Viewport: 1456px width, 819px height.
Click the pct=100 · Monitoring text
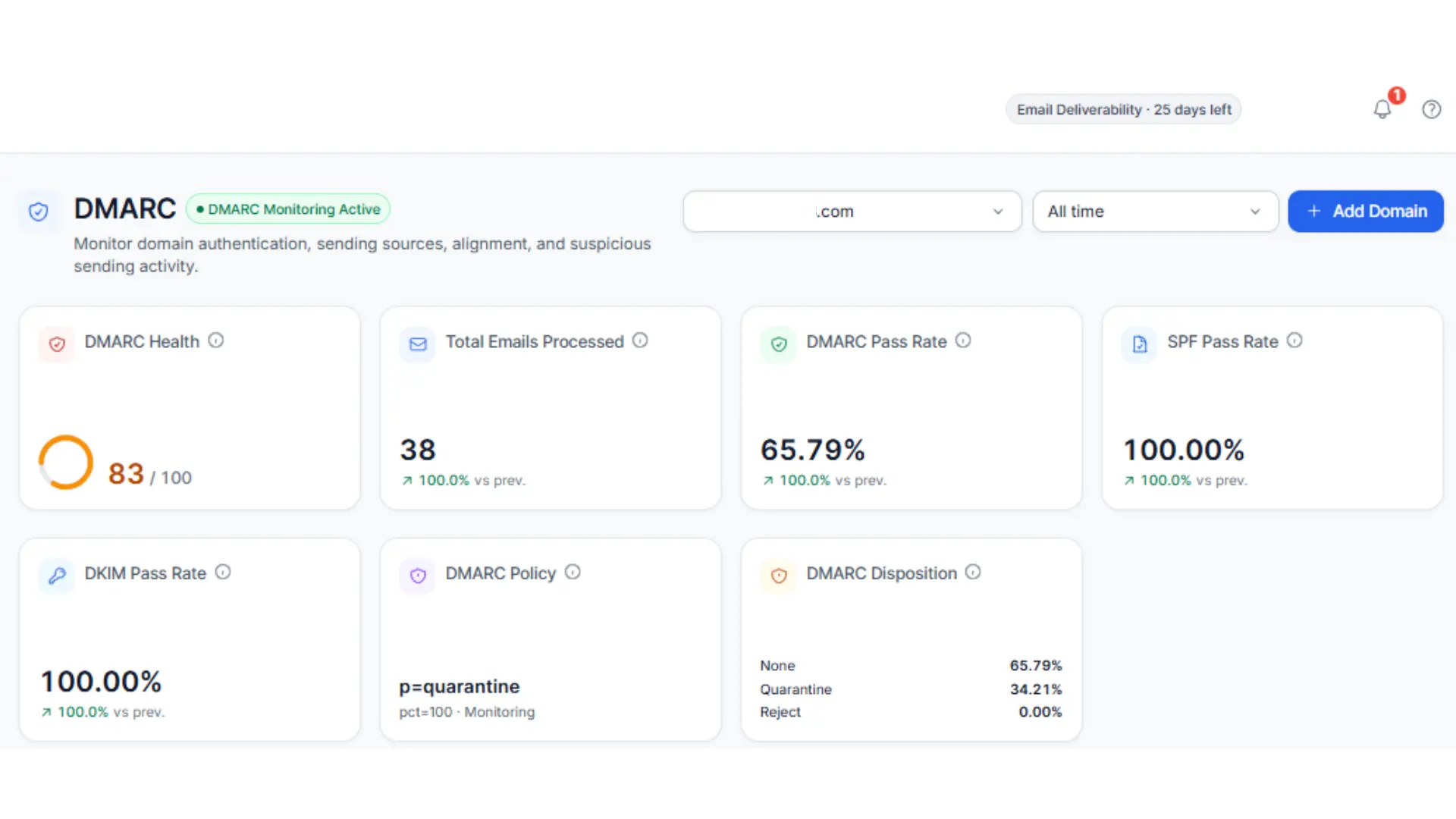pyautogui.click(x=467, y=712)
